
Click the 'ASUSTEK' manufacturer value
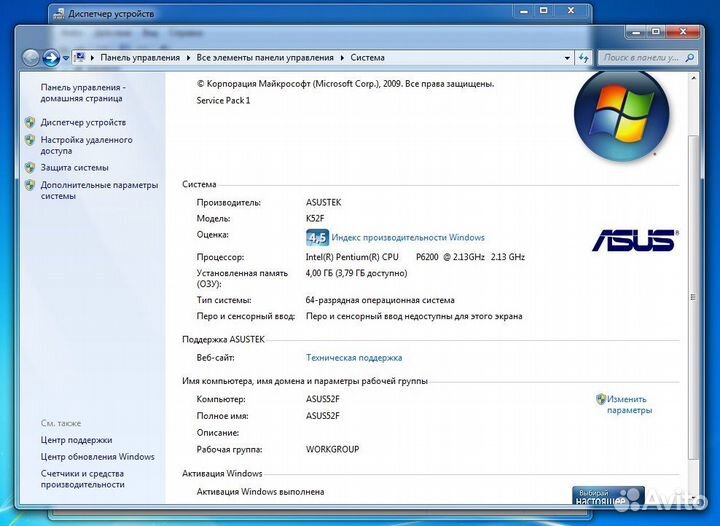click(324, 202)
